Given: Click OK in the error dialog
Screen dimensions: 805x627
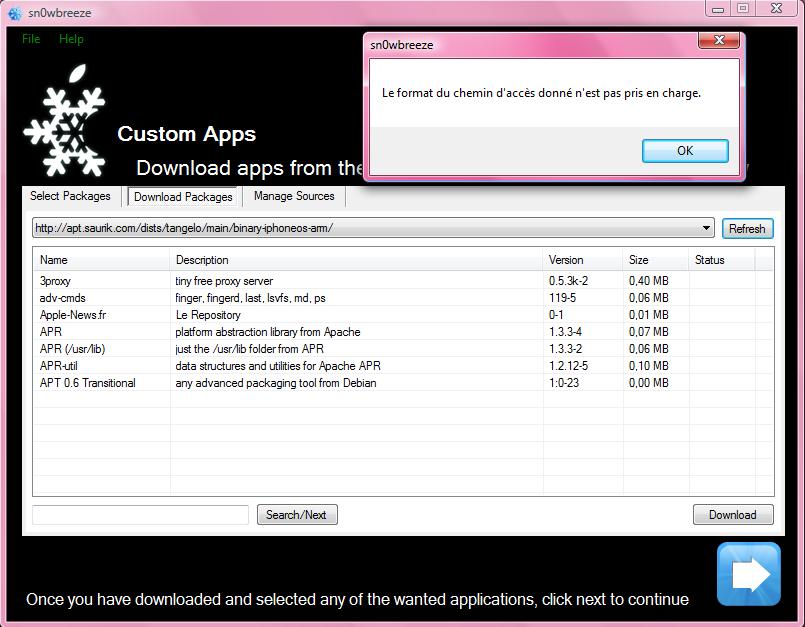Looking at the screenshot, I should 685,151.
